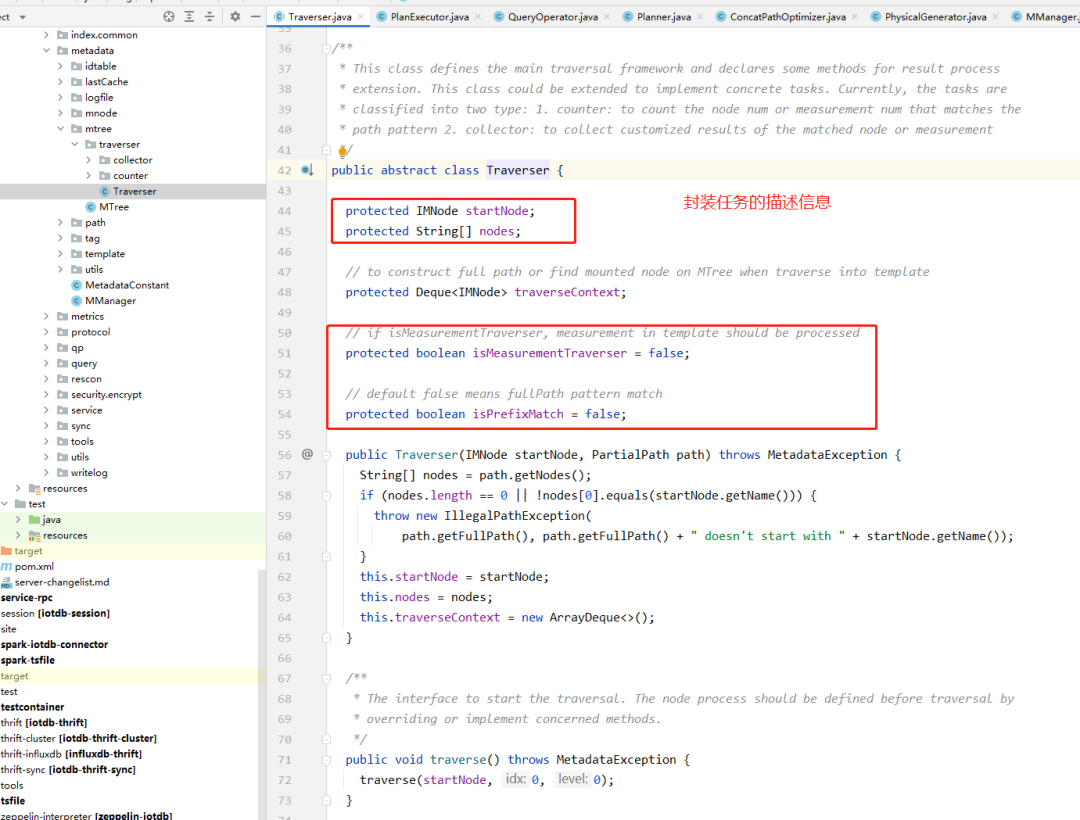Expand the collector folder chevron
This screenshot has width=1080, height=820.
click(89, 160)
